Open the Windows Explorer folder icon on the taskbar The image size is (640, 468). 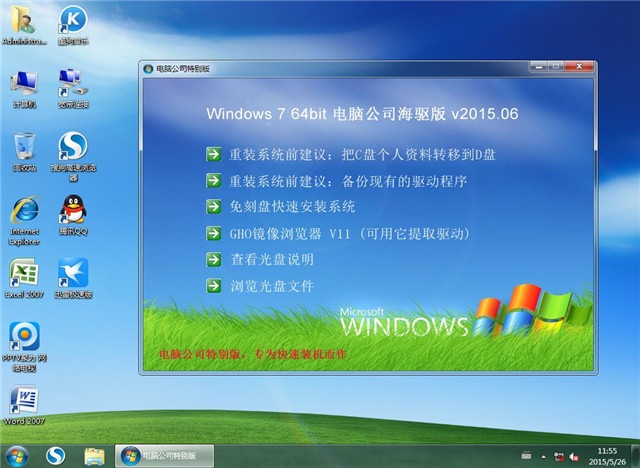click(94, 456)
